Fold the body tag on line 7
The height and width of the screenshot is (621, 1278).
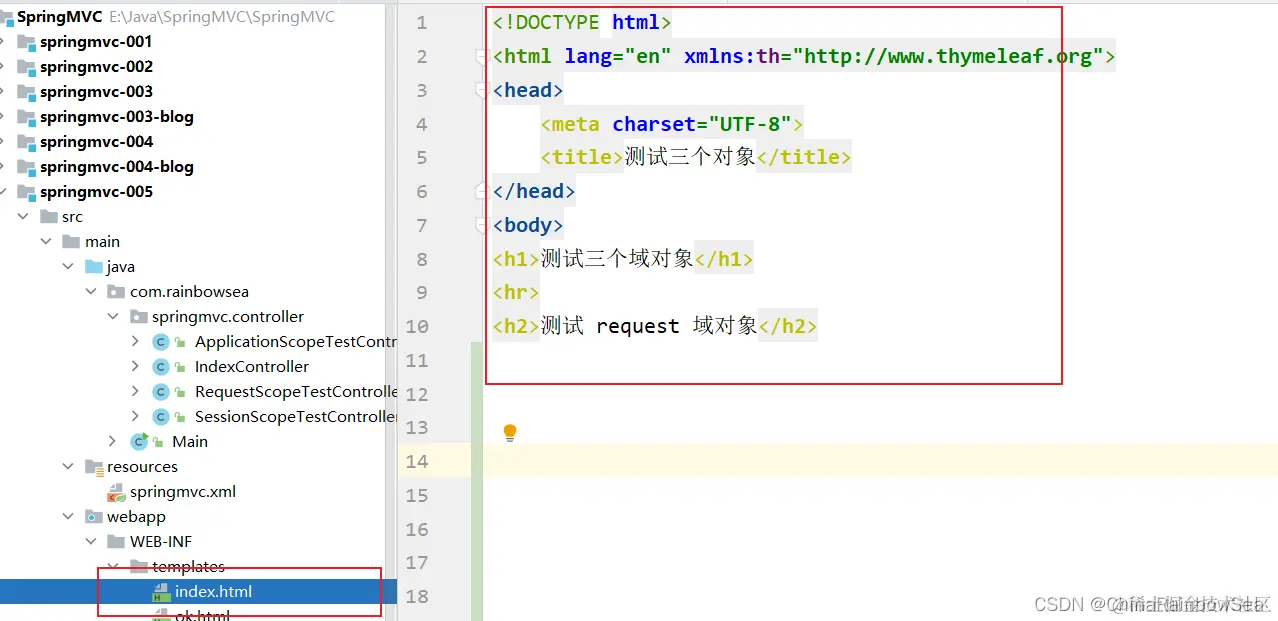(x=484, y=226)
